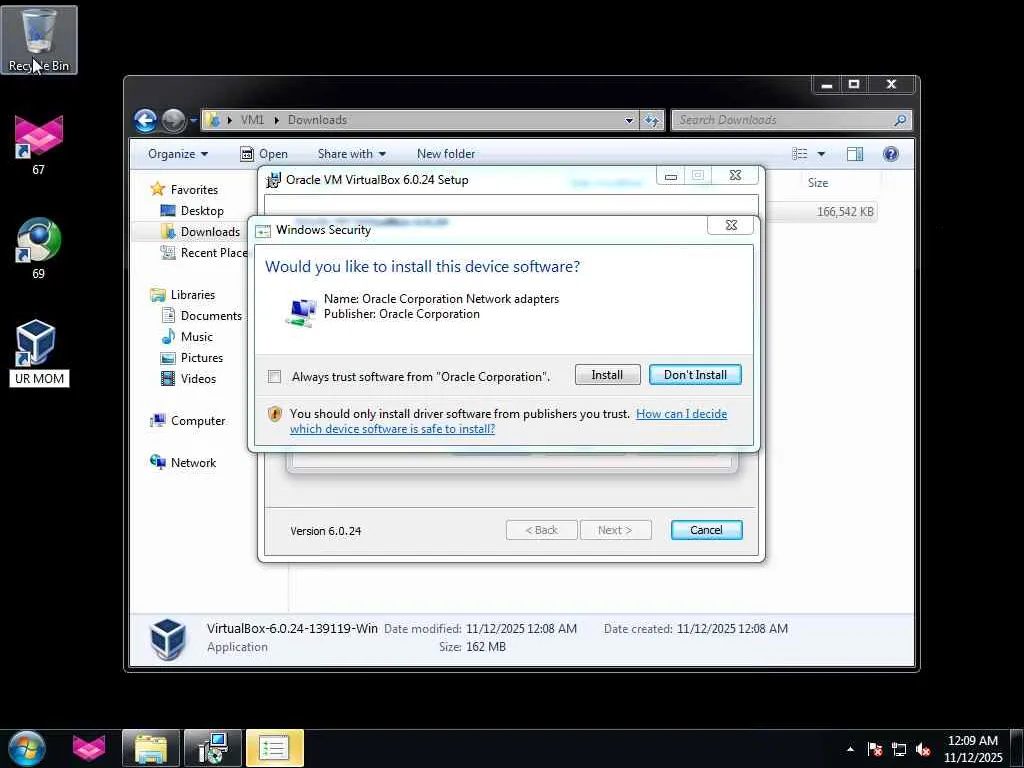This screenshot has width=1024, height=768.
Task: Minimize the VirtualBox Setup window
Action: (671, 176)
